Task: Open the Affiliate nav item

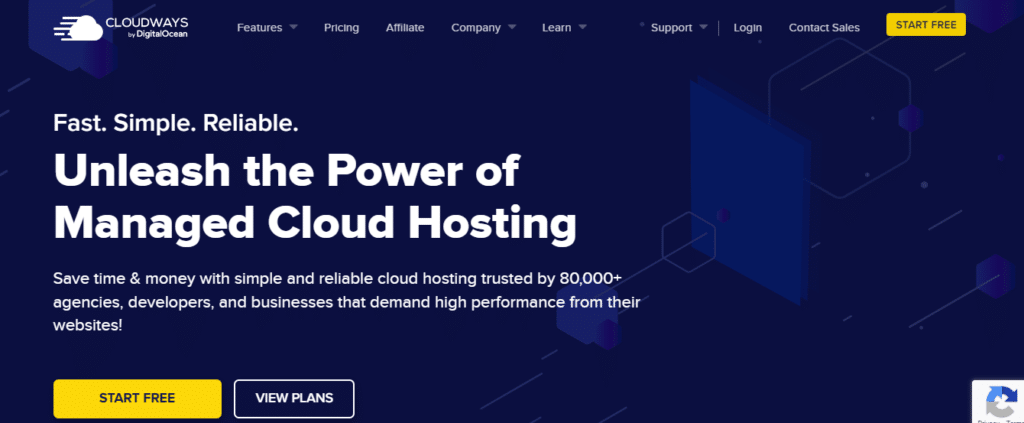Action: tap(405, 27)
